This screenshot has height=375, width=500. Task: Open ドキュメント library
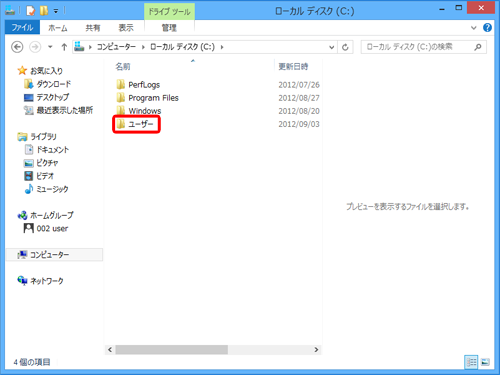47,150
